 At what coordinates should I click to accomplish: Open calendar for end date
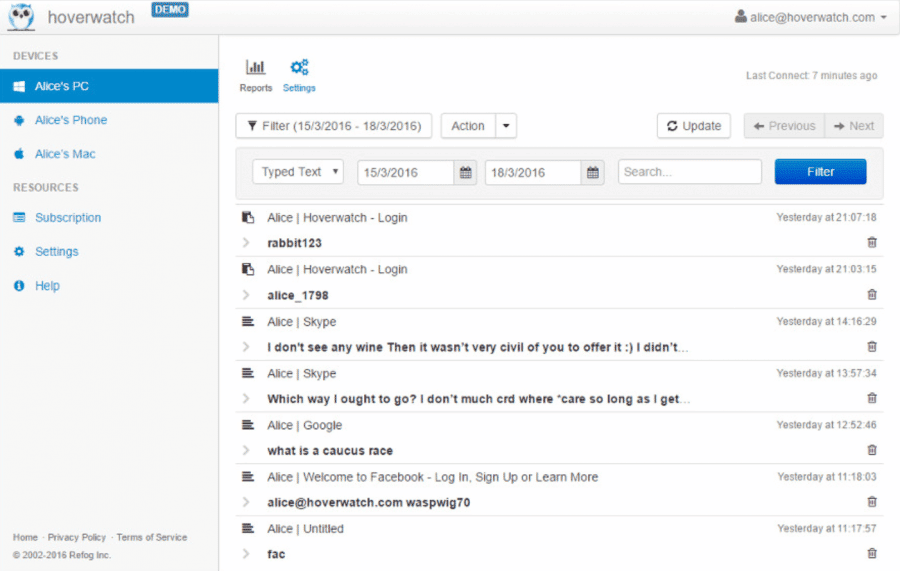pyautogui.click(x=593, y=172)
